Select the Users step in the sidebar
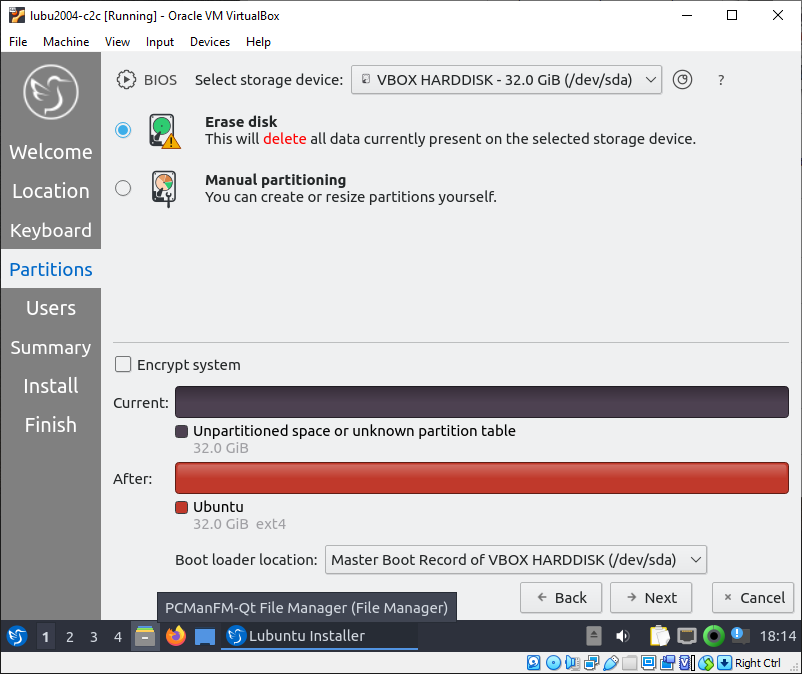 50,308
